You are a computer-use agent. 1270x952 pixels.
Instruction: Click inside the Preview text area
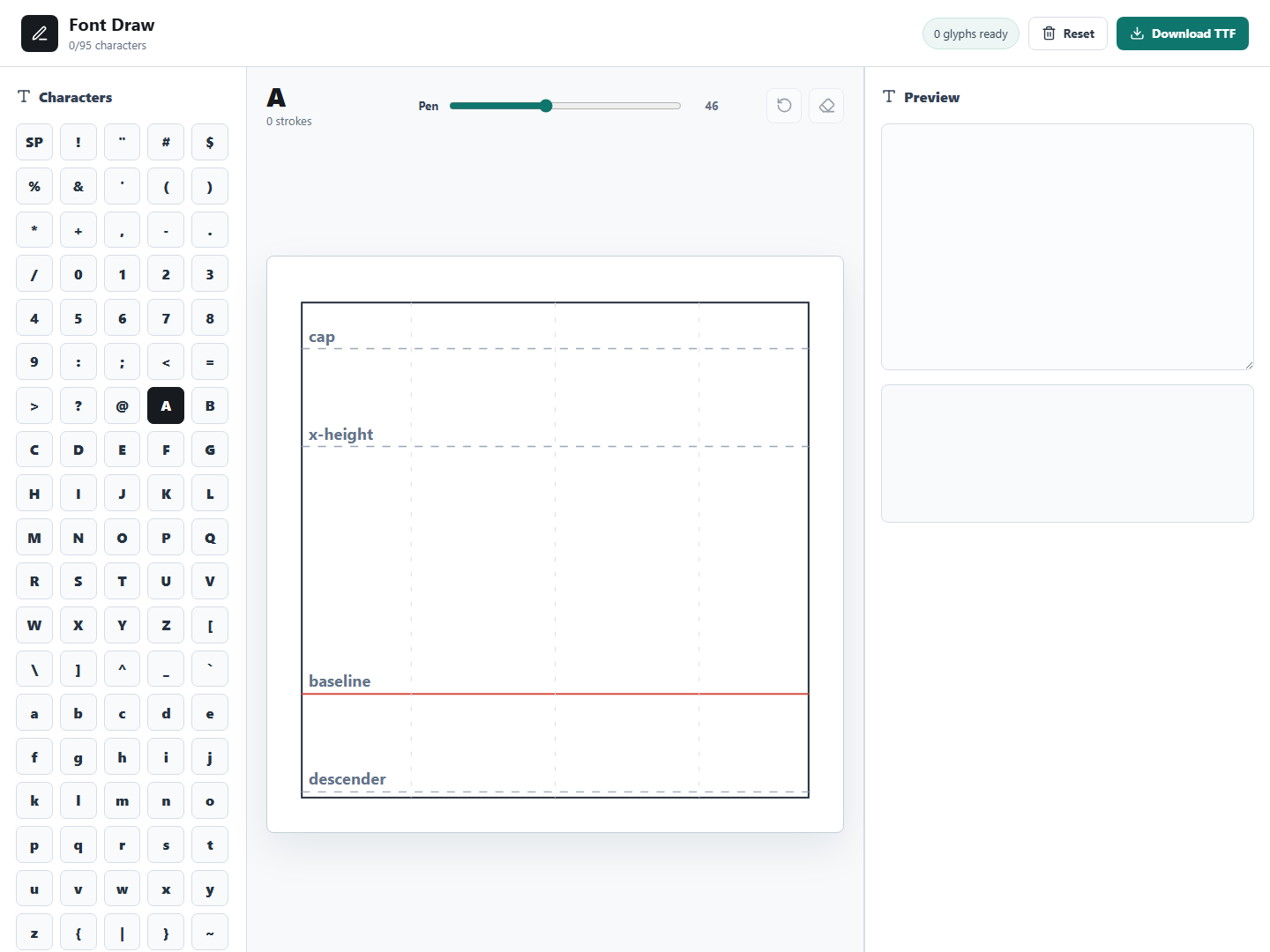(x=1067, y=247)
